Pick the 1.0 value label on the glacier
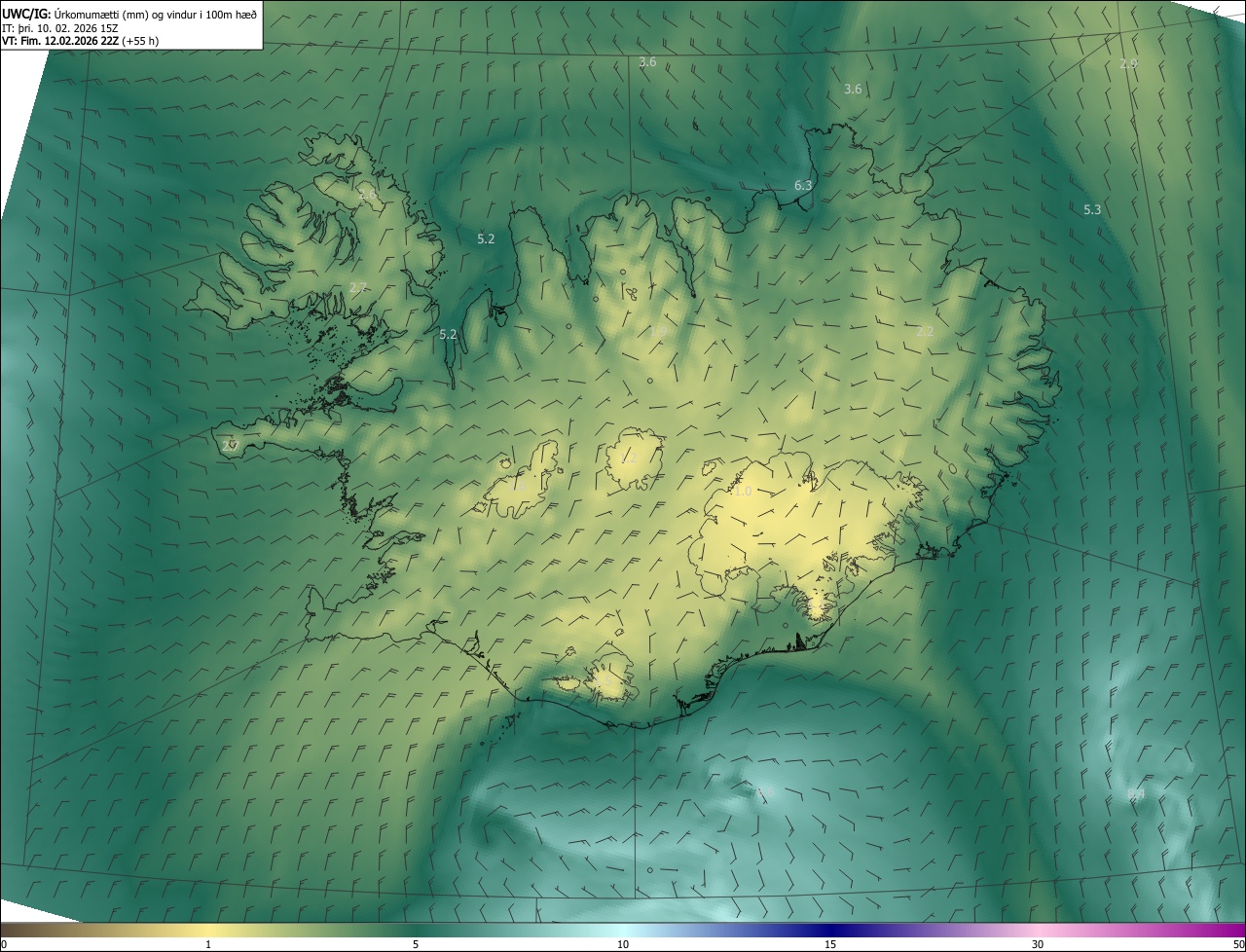The height and width of the screenshot is (952, 1246). tap(743, 492)
